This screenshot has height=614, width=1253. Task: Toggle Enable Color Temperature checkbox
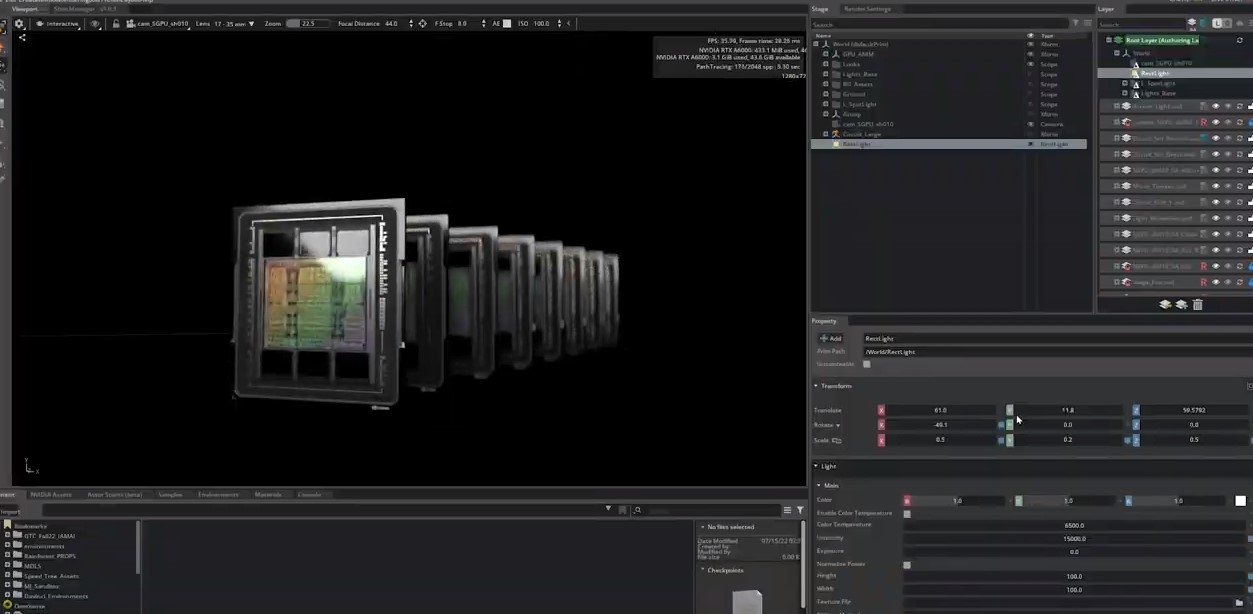click(907, 514)
